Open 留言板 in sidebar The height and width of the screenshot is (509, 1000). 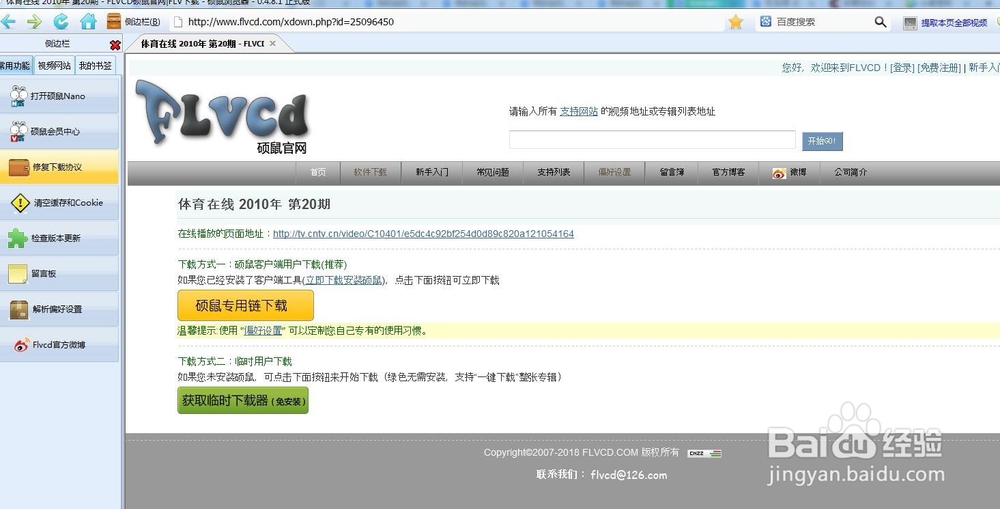[x=59, y=274]
